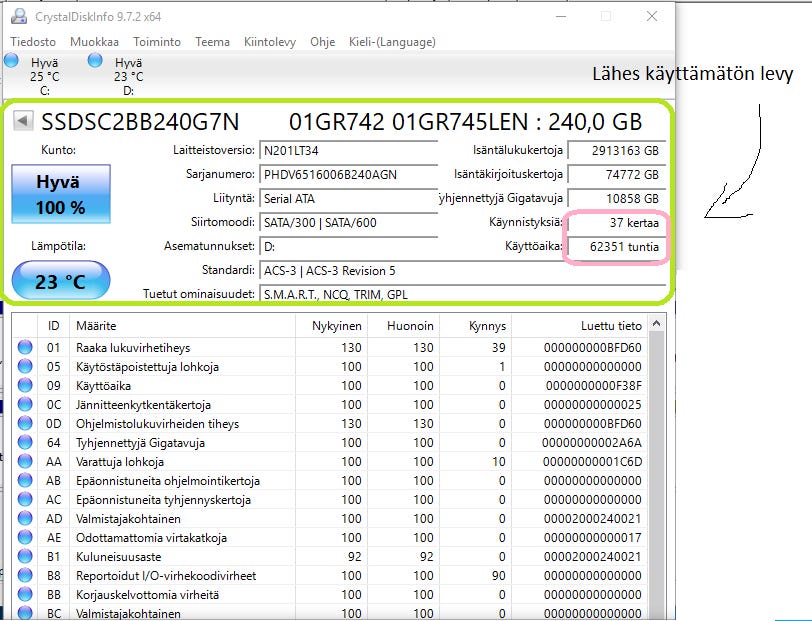The width and height of the screenshot is (812, 621).
Task: Click status orb for Käyttöaika row
Action: (26, 386)
